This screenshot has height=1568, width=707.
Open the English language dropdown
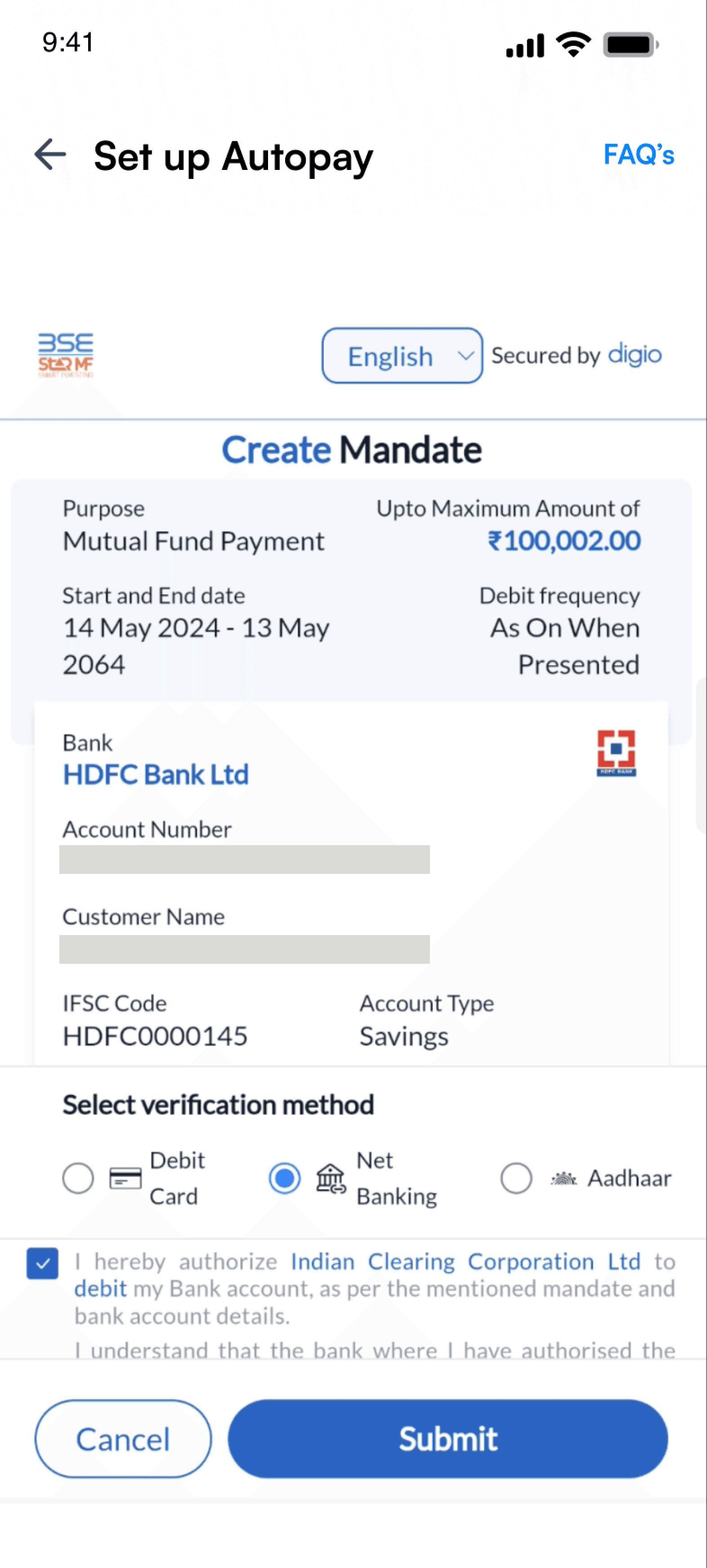click(402, 356)
